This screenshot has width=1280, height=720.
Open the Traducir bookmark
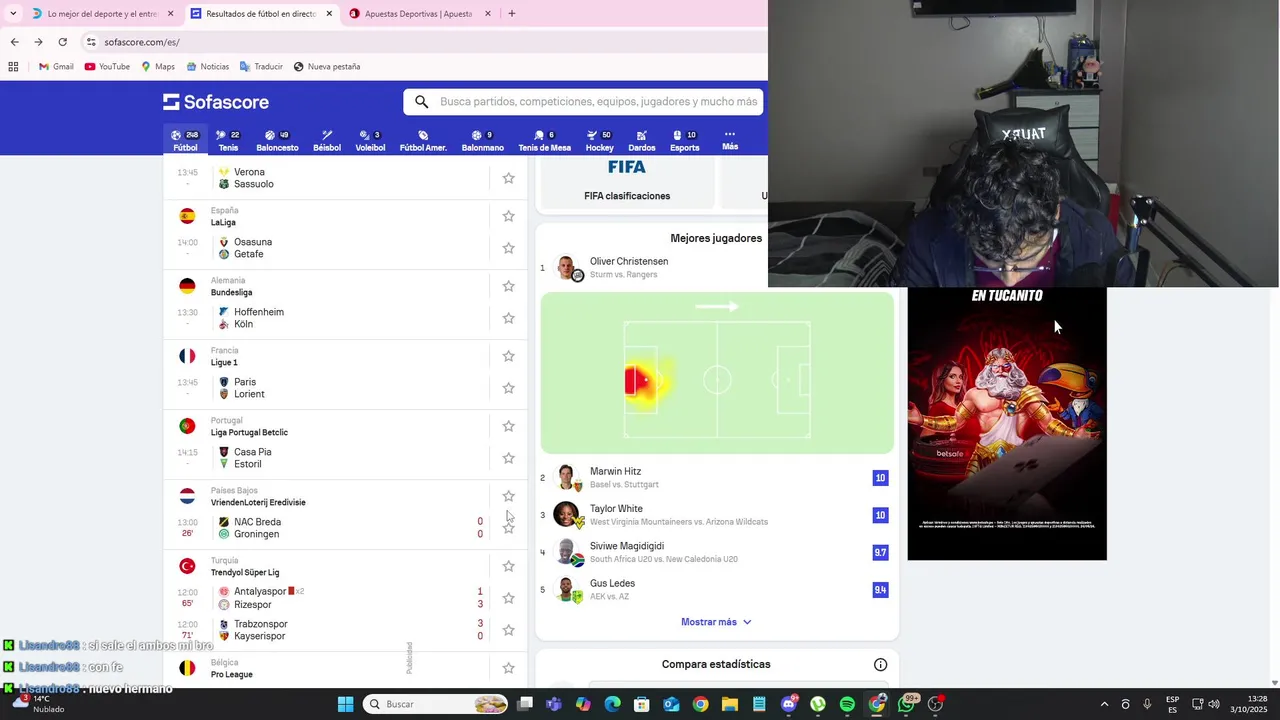(261, 67)
